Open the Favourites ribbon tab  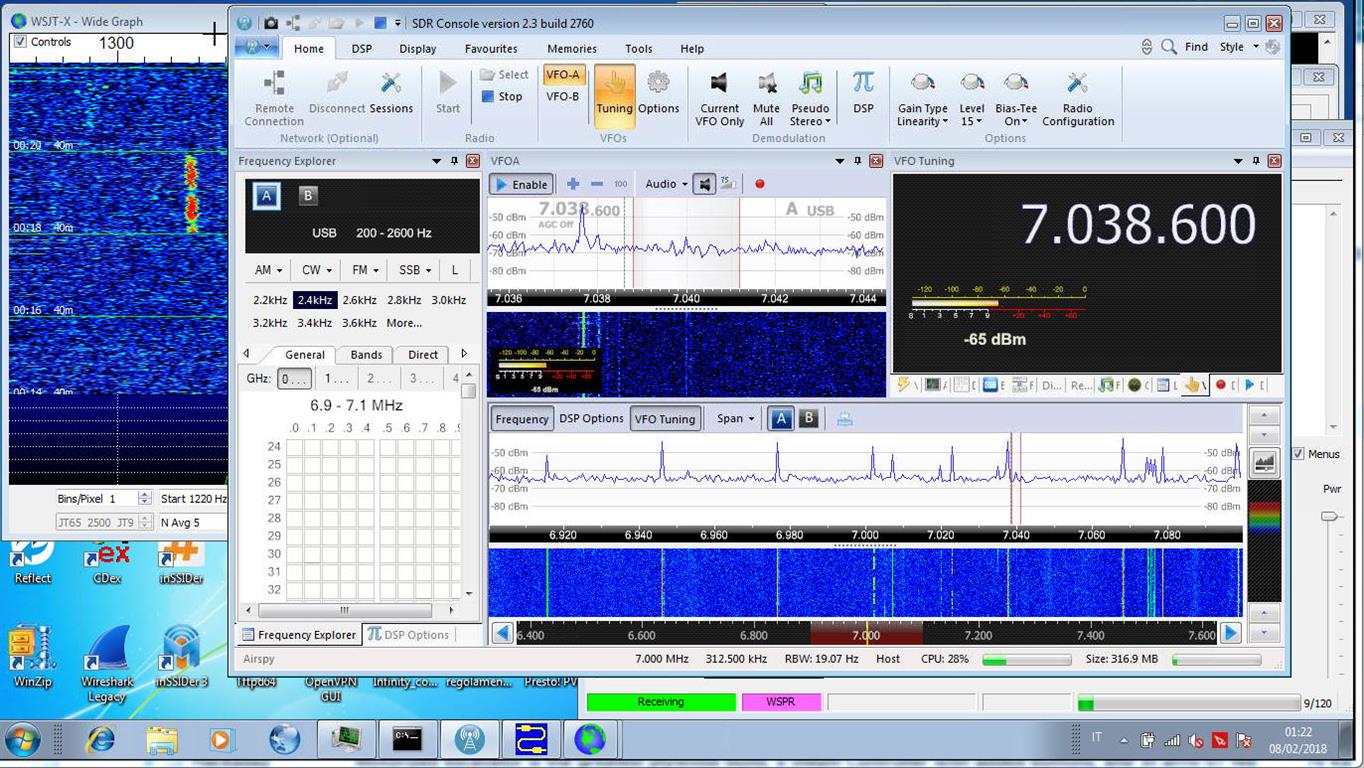point(491,48)
